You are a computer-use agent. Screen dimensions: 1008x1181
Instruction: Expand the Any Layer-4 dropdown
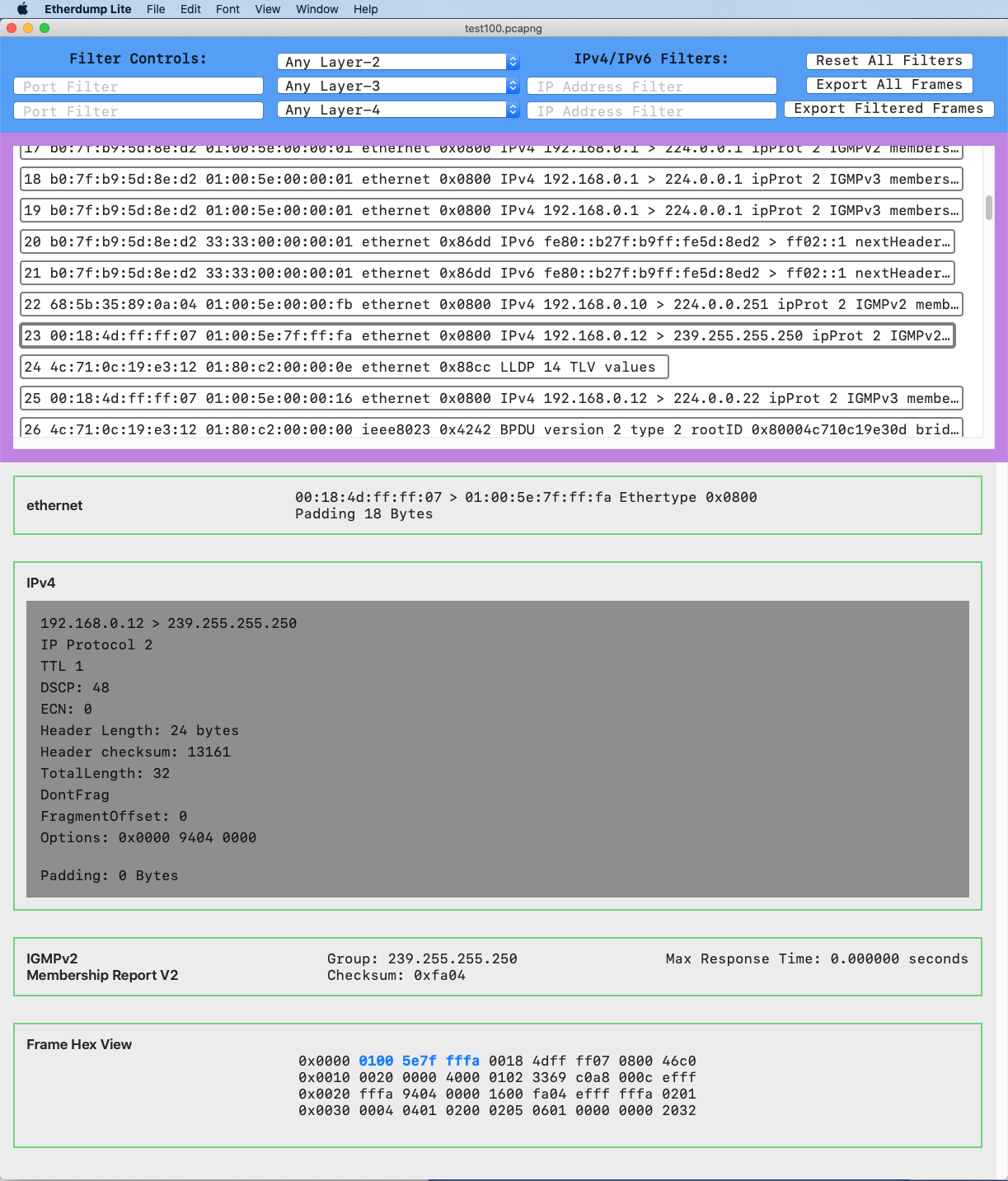(399, 110)
